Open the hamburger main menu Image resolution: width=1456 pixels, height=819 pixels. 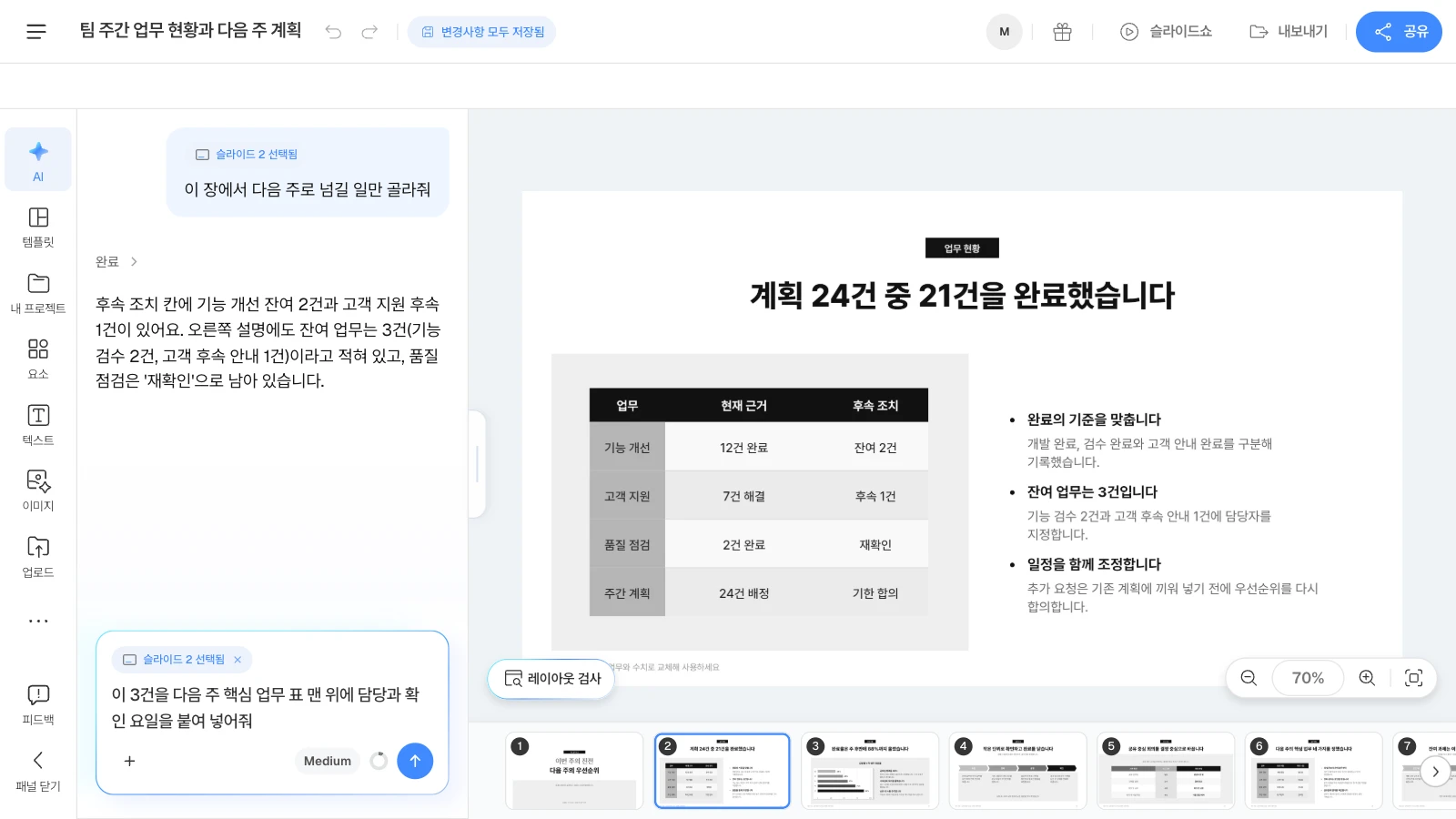tap(36, 32)
